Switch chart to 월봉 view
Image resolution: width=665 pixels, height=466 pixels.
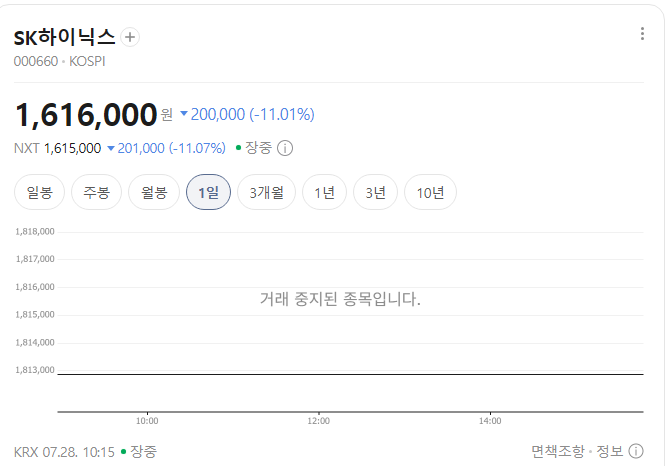tap(154, 192)
